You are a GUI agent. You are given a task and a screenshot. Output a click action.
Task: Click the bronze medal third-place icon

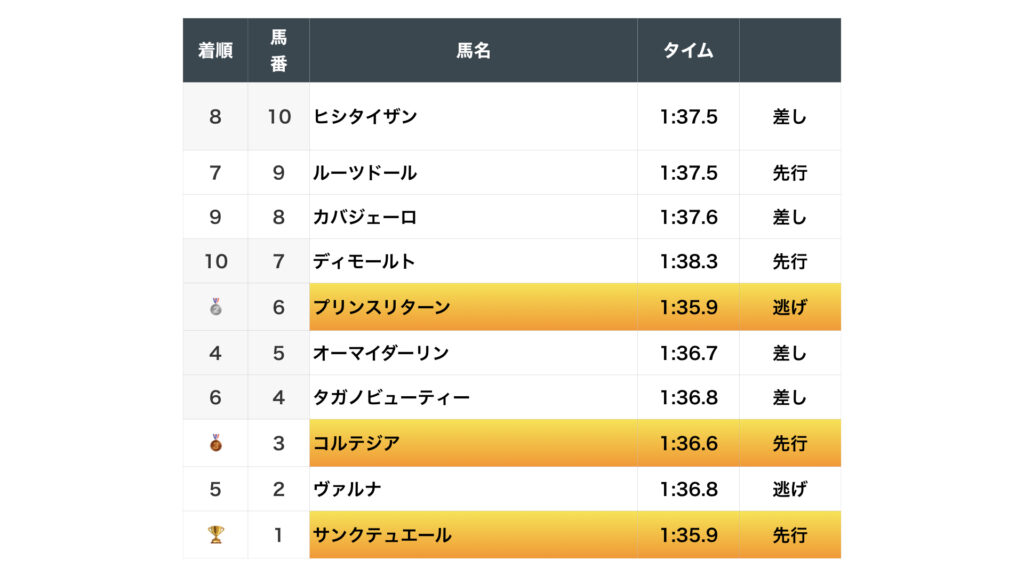(215, 443)
